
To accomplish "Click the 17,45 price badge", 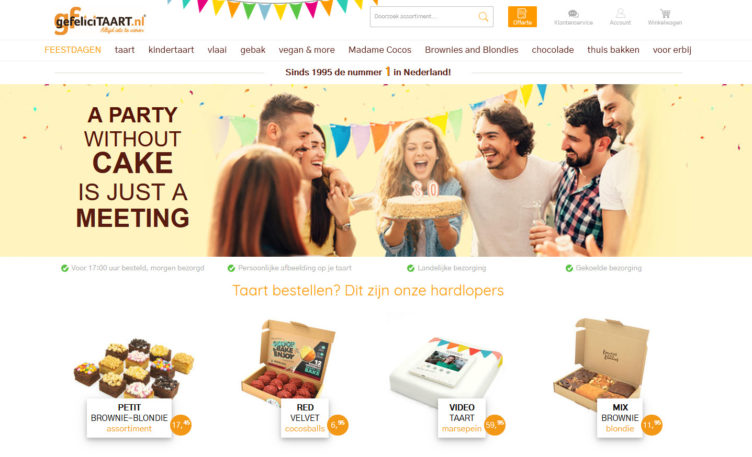I will coord(181,425).
